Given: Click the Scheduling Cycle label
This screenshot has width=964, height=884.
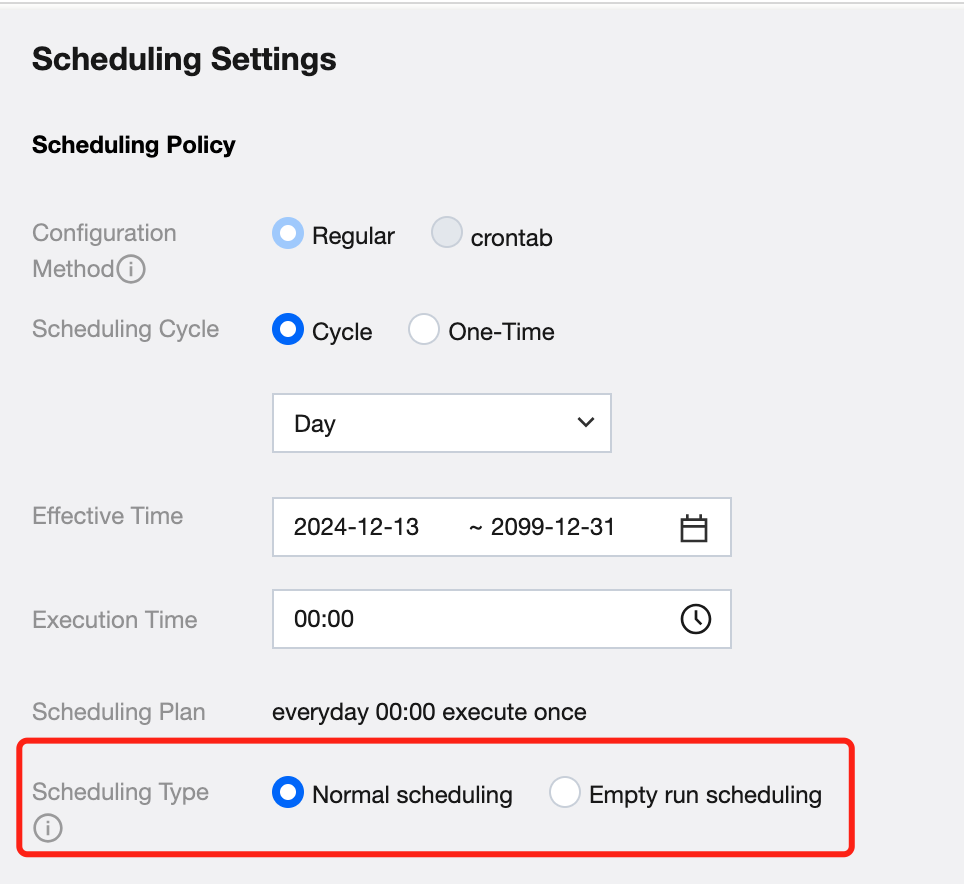Looking at the screenshot, I should 125,329.
